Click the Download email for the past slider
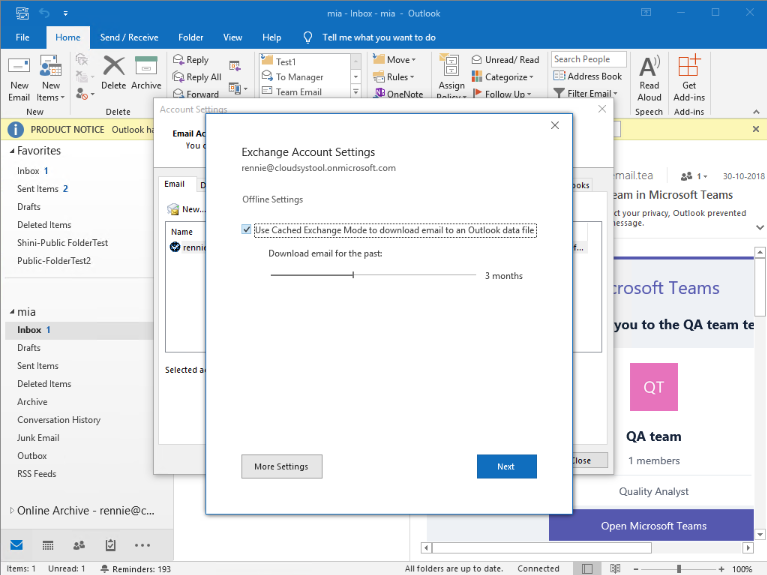The image size is (767, 575). coord(373,275)
